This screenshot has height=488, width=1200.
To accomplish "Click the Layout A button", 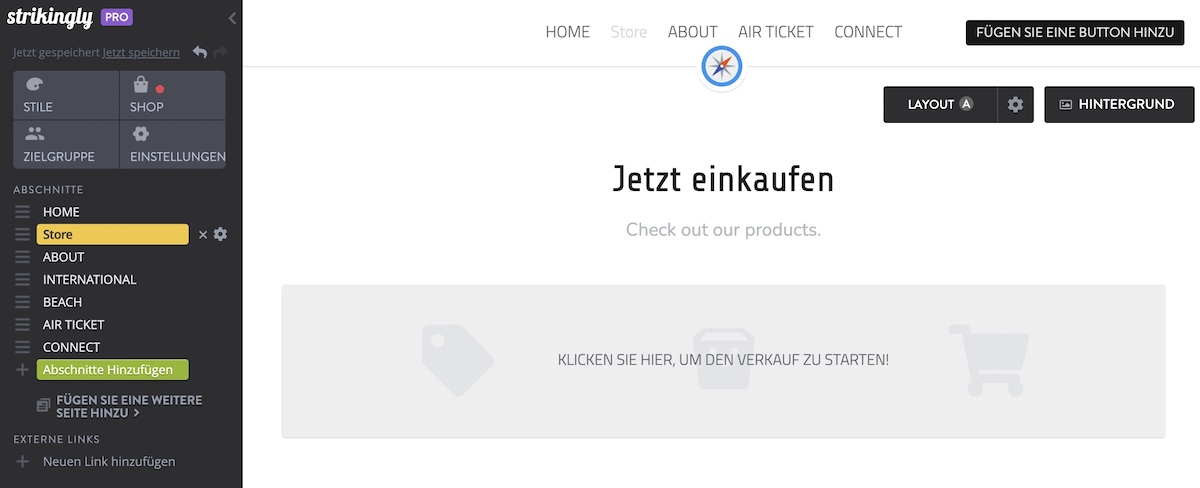I will 940,104.
